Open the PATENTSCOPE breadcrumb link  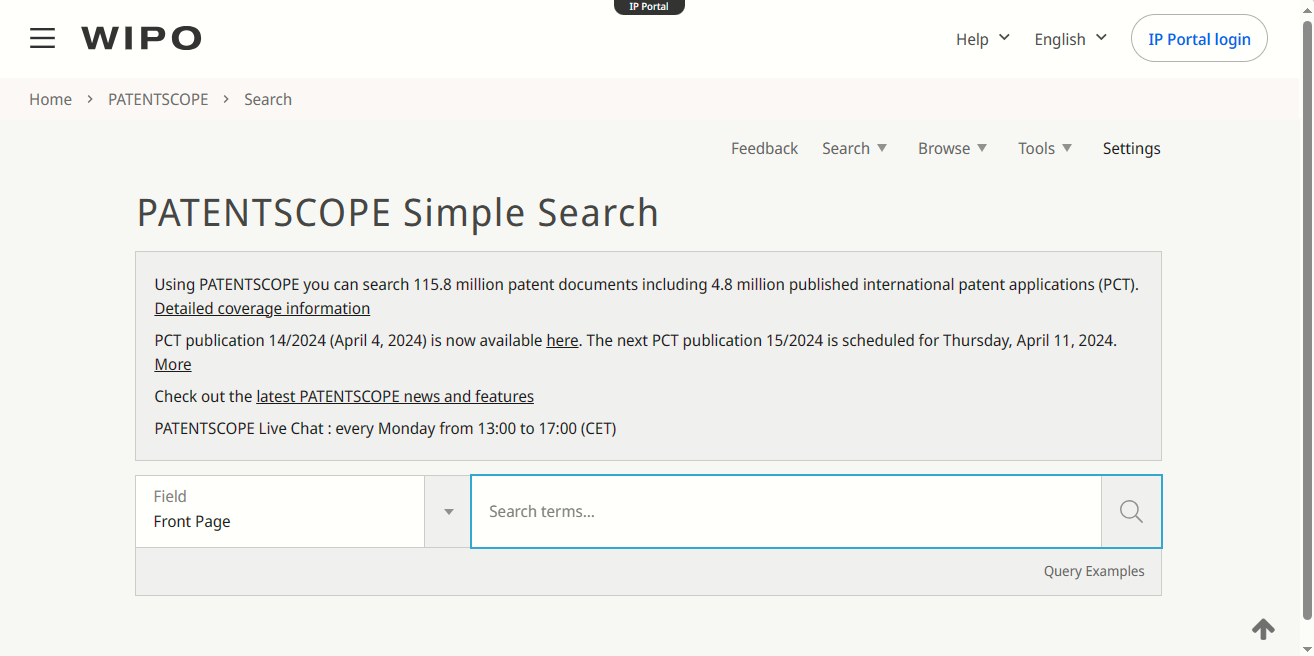tap(158, 99)
